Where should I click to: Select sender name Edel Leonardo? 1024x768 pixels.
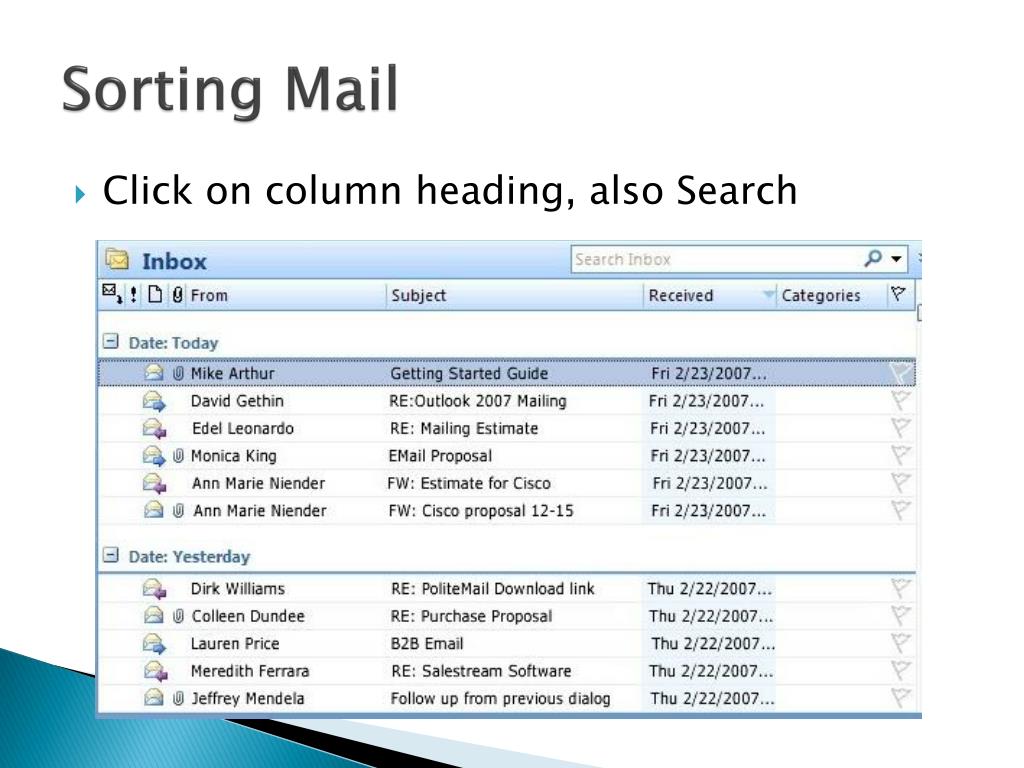(x=242, y=428)
